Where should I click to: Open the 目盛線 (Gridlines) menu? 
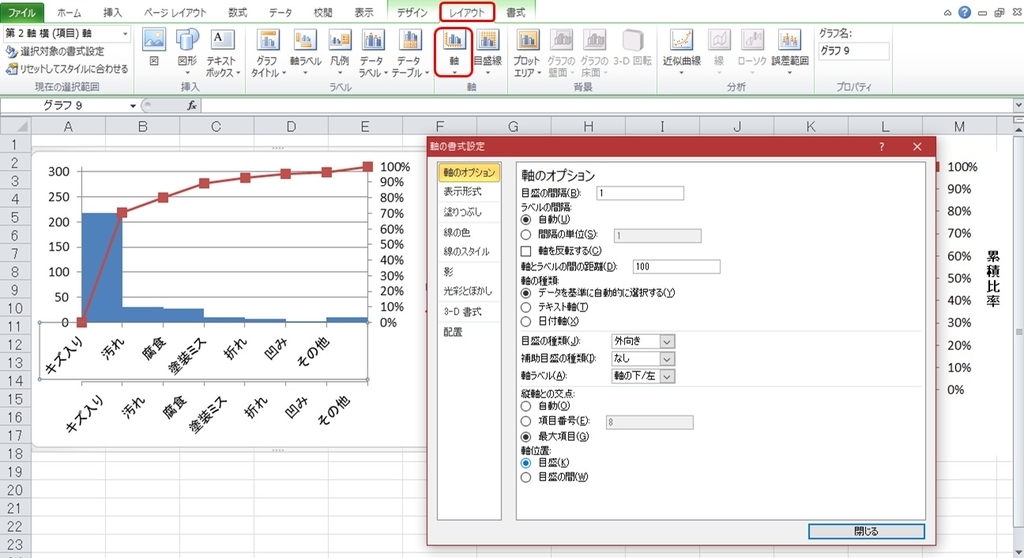[488, 52]
